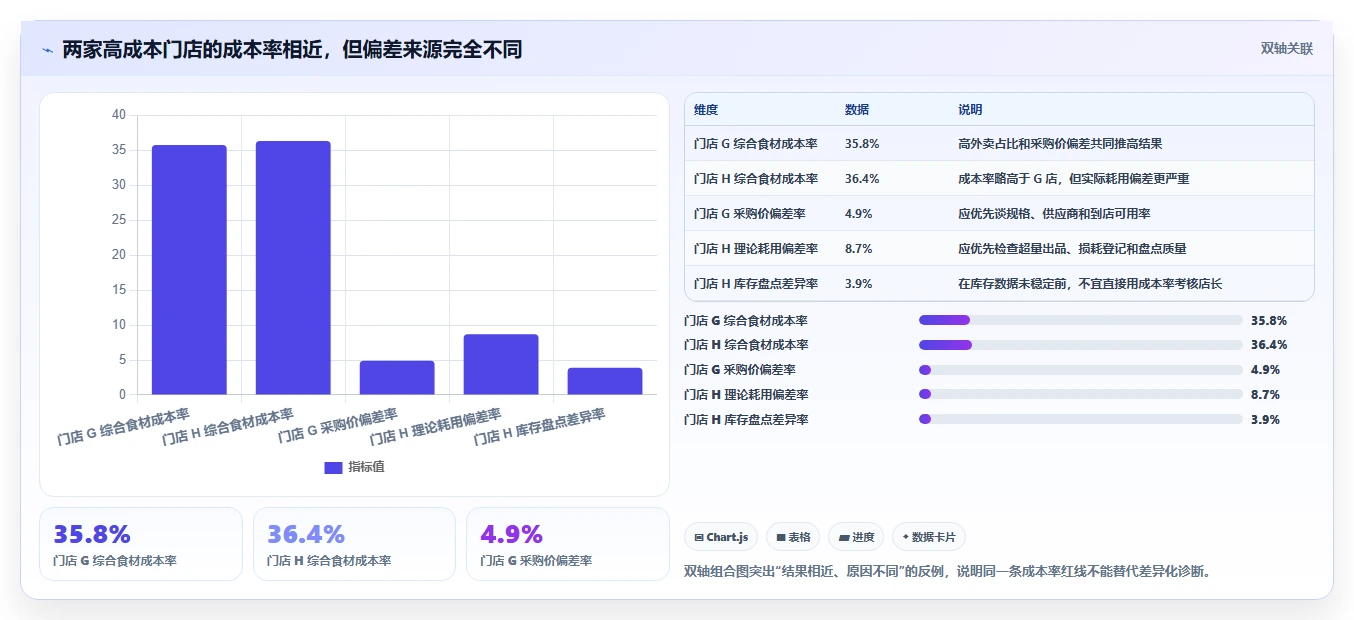Click note 应优先检查超量出品、损耗登记和盘点质量
The width and height of the screenshot is (1354, 620).
pos(1072,249)
